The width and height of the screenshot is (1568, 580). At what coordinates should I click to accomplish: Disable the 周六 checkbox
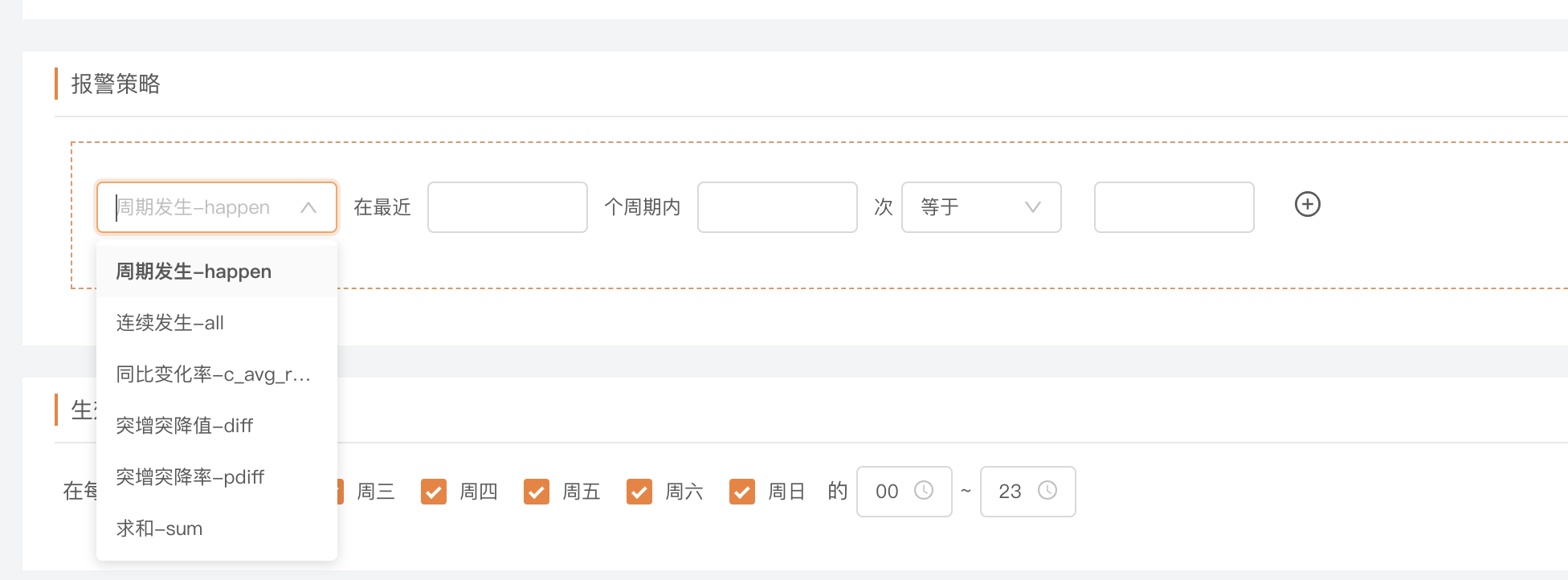point(639,492)
